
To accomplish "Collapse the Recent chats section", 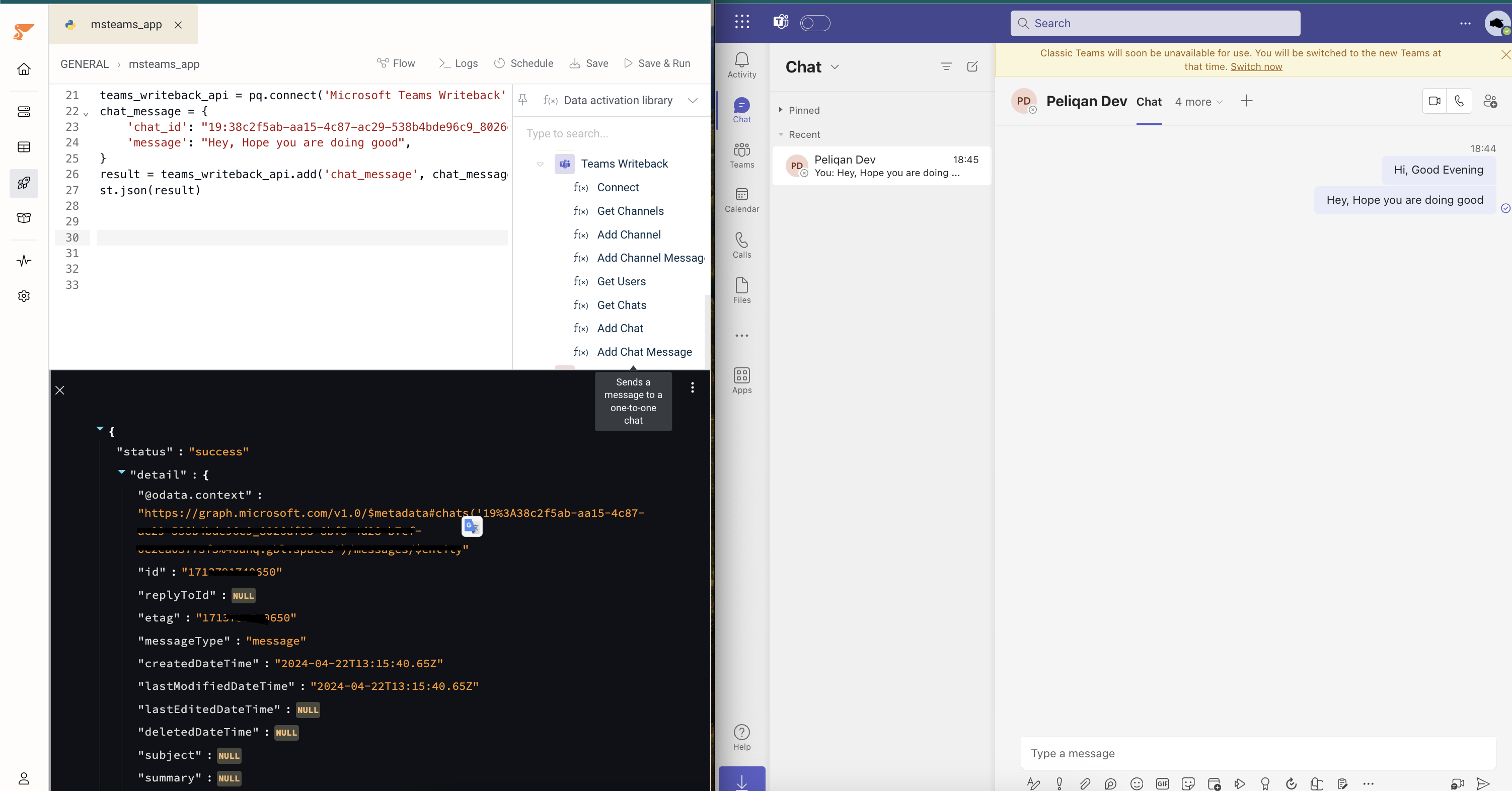I will pyautogui.click(x=781, y=134).
